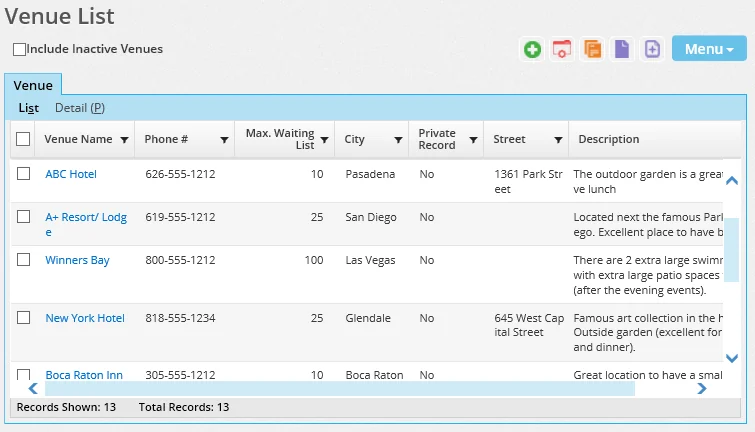
Task: Expand the Phone # column filter arrow
Action: (224, 140)
